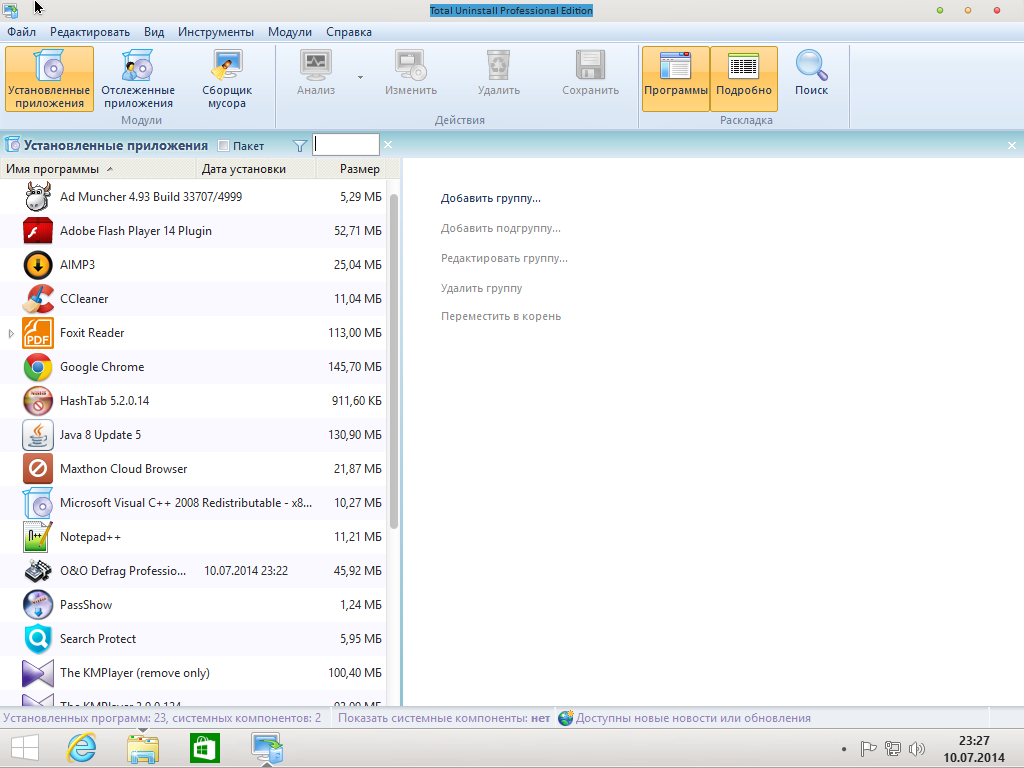Open the Модули menu
Image resolution: width=1024 pixels, height=768 pixels.
point(290,32)
